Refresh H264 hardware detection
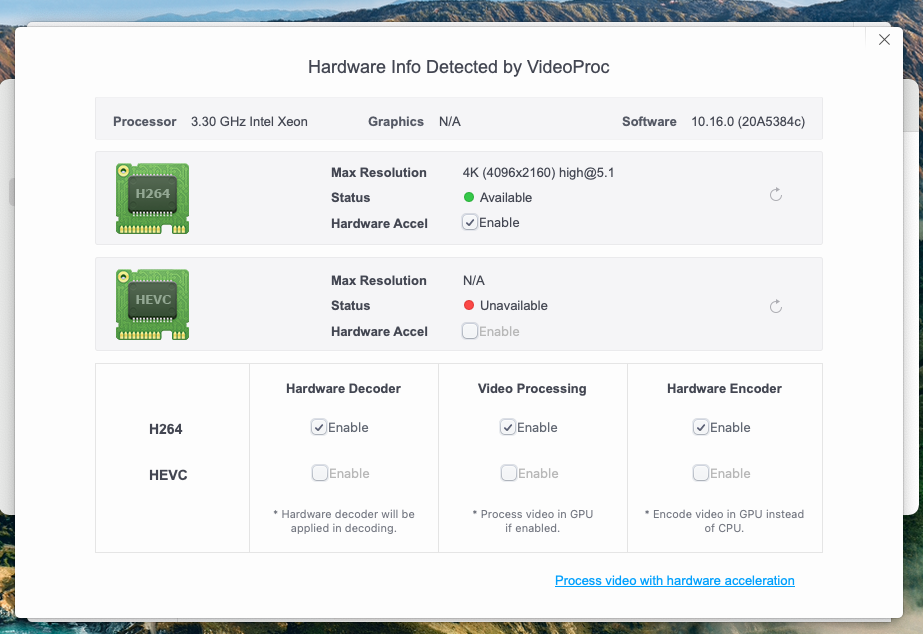Screen dimensions: 923x634 776,195
